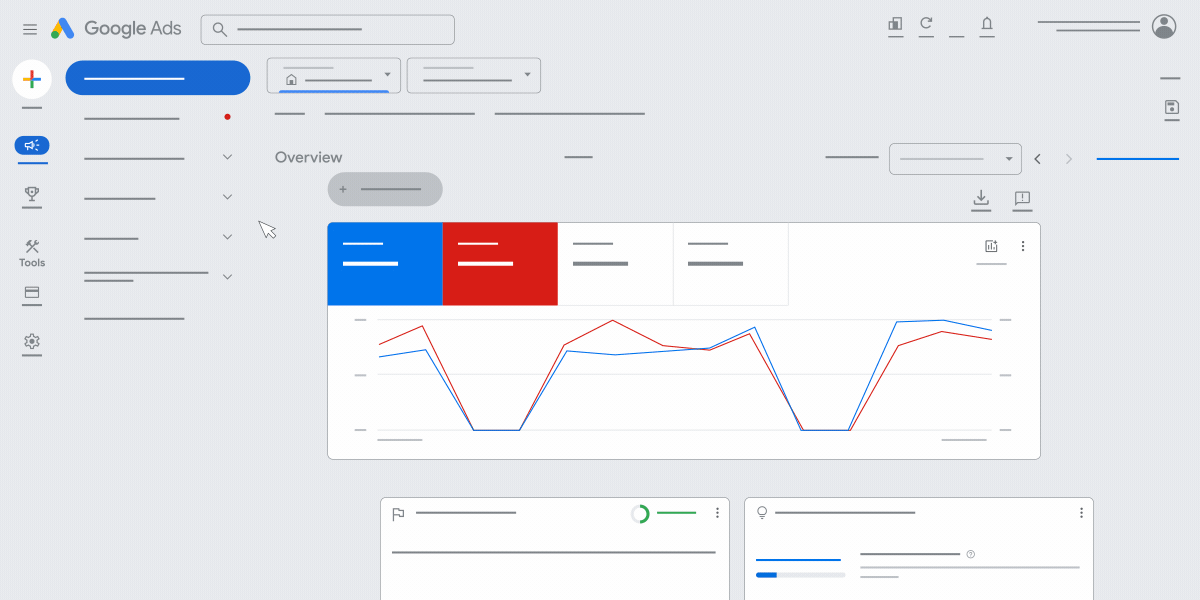Go to previous date range arrow
Screen dimensions: 1200x600
tap(1038, 159)
